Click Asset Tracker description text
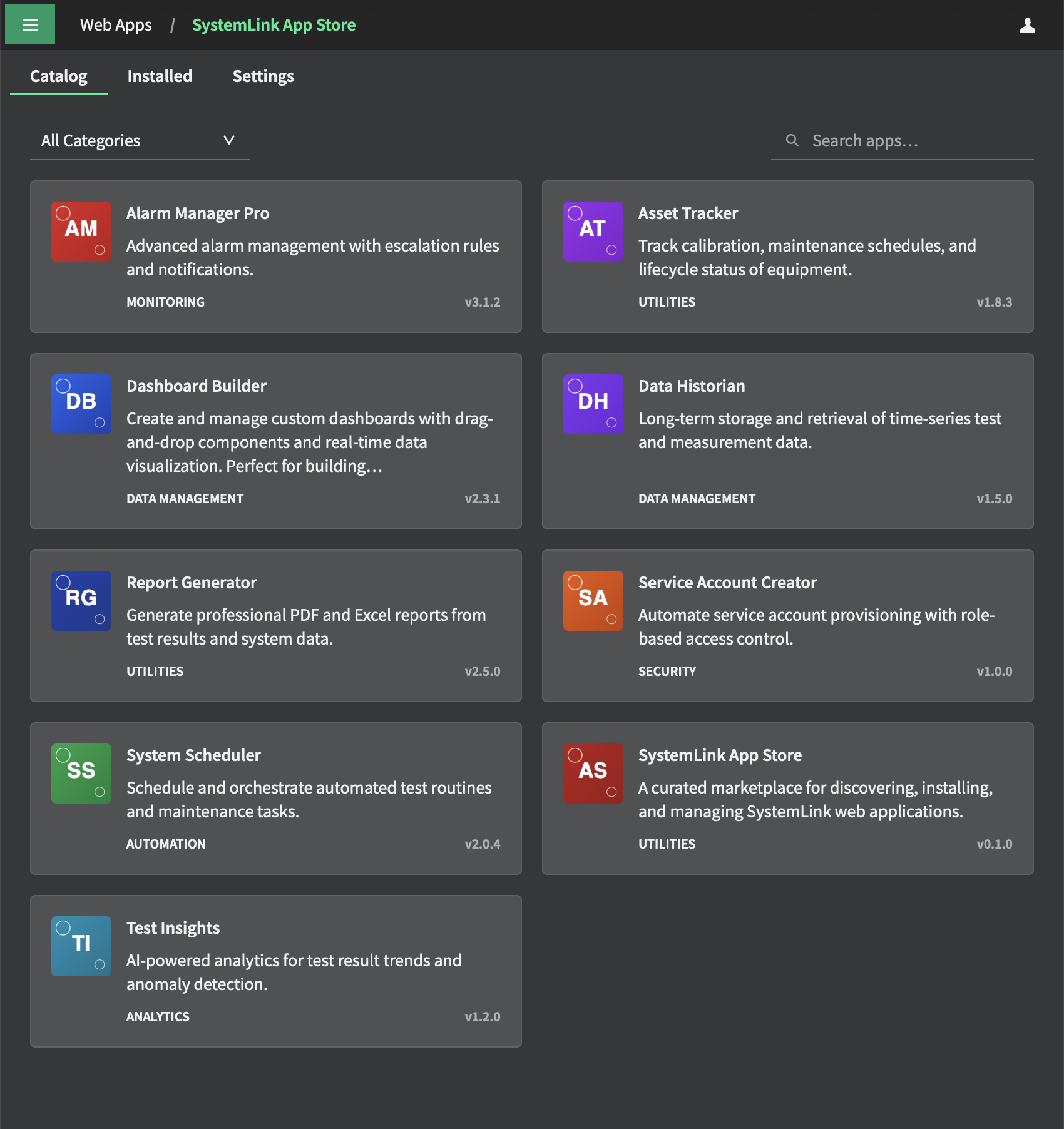This screenshot has width=1064, height=1129. pos(807,258)
